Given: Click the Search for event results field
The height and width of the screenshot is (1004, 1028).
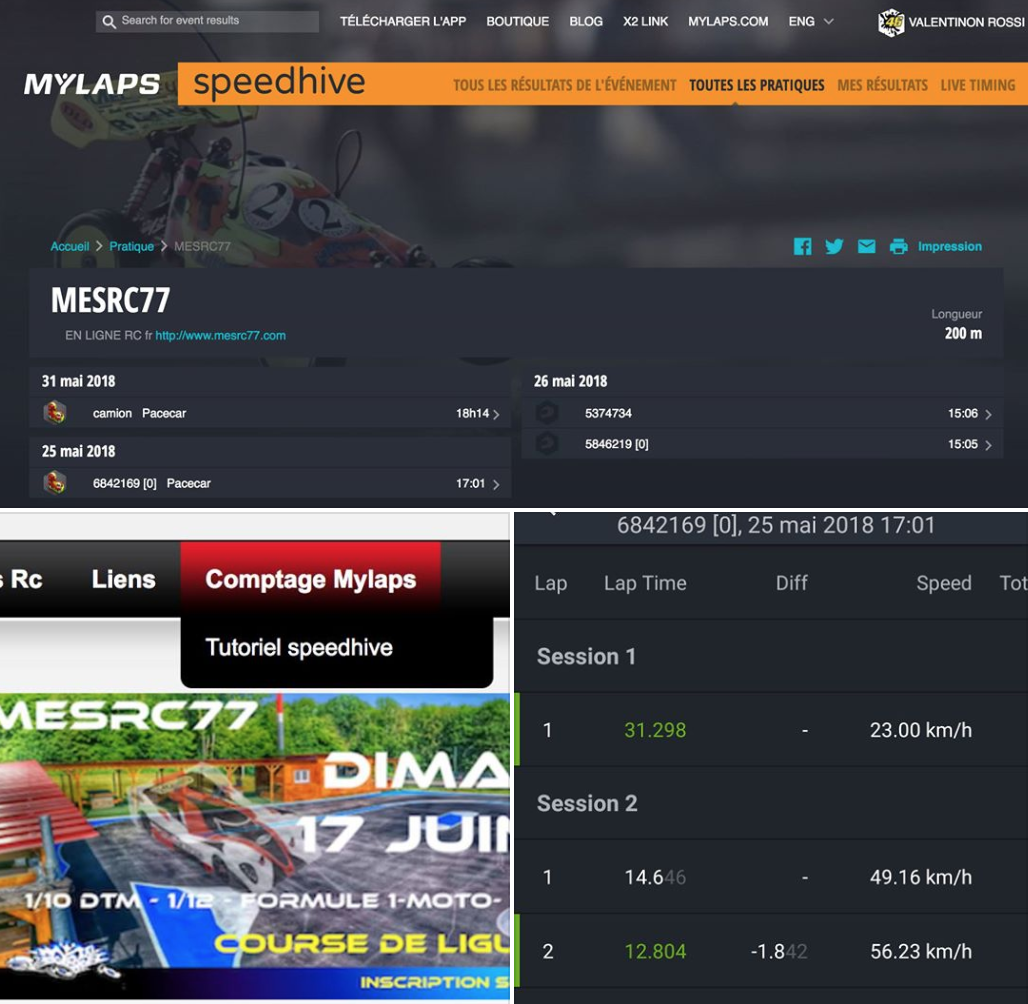Looking at the screenshot, I should tap(207, 21).
